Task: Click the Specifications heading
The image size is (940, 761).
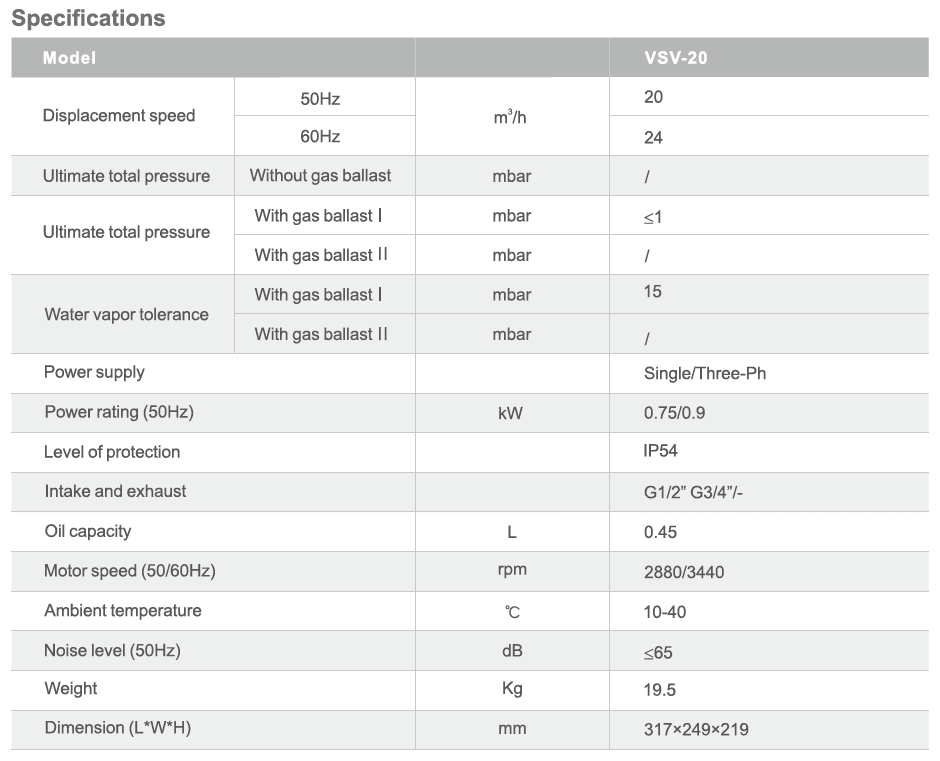Action: [x=88, y=18]
